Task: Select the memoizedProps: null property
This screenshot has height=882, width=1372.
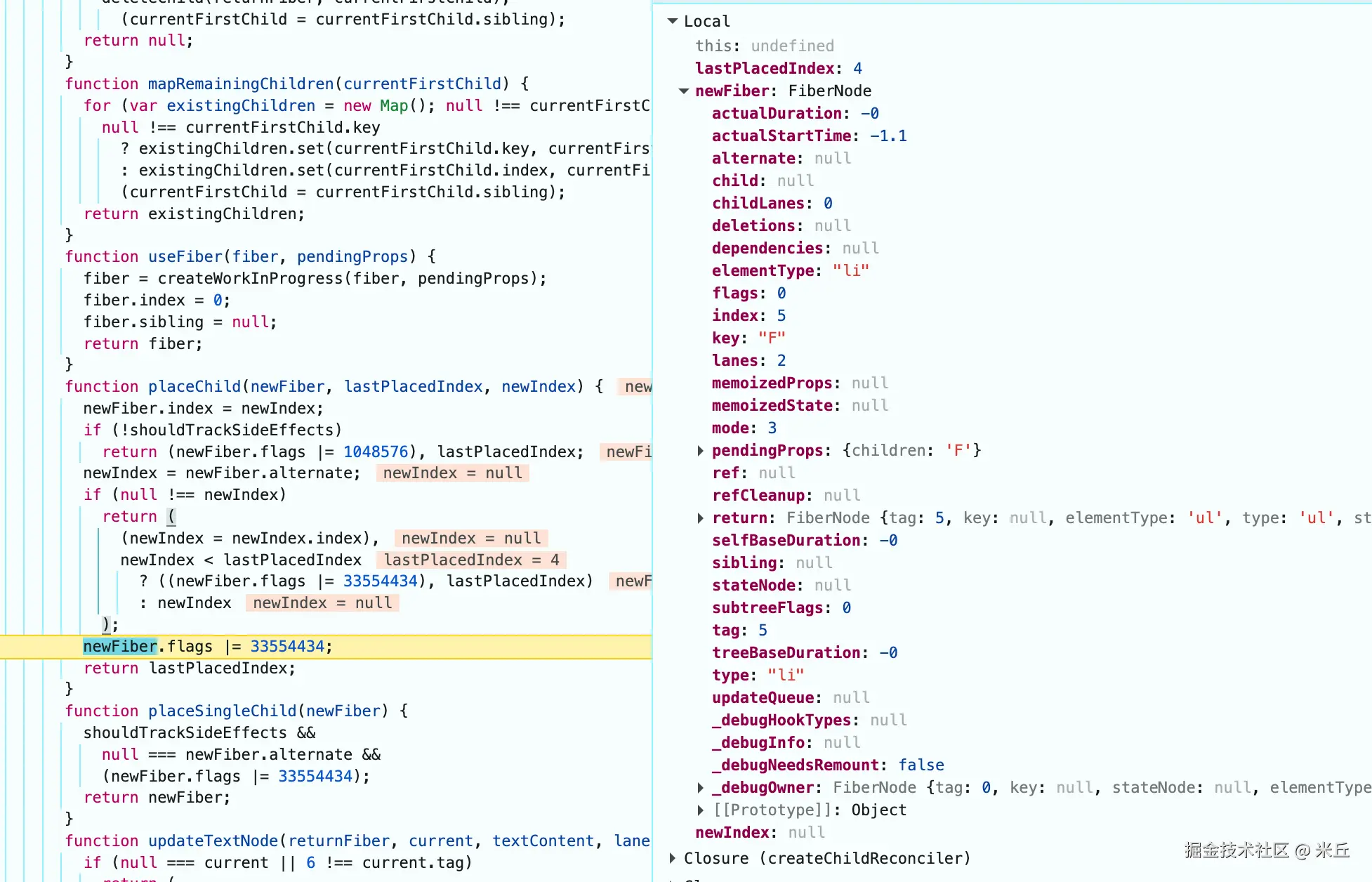Action: click(x=800, y=383)
